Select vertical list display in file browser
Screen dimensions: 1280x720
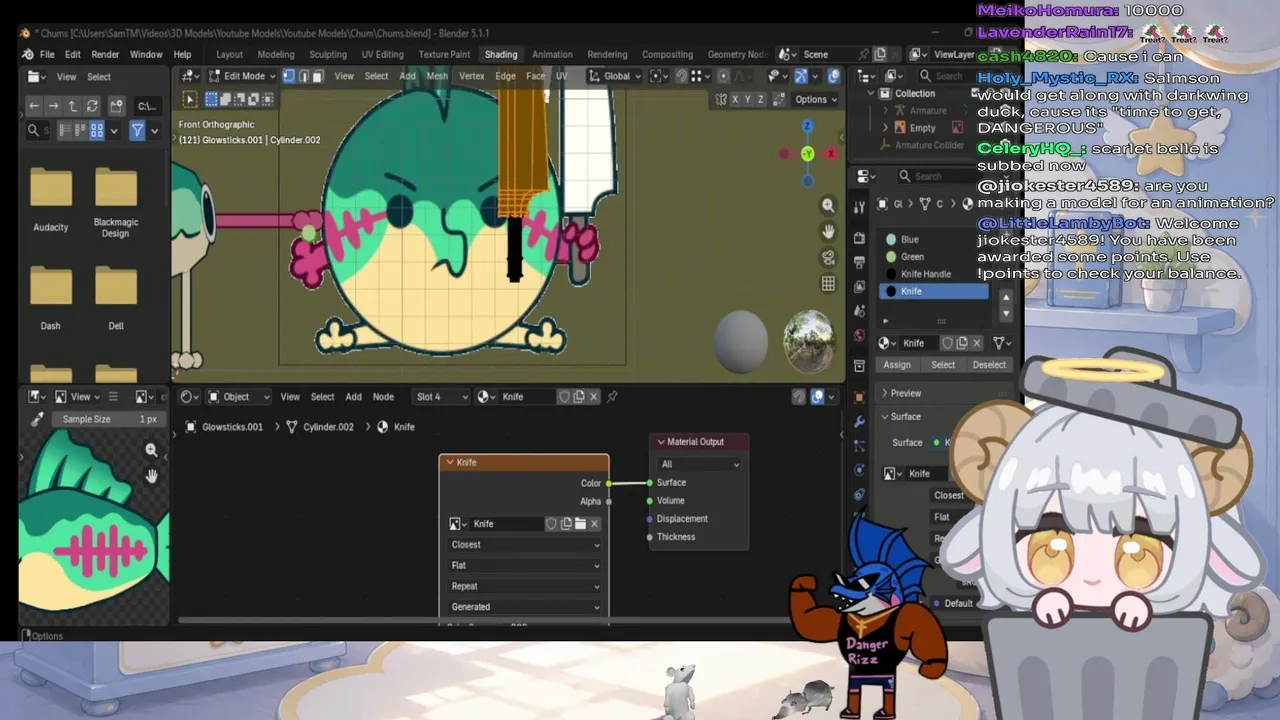pyautogui.click(x=65, y=130)
